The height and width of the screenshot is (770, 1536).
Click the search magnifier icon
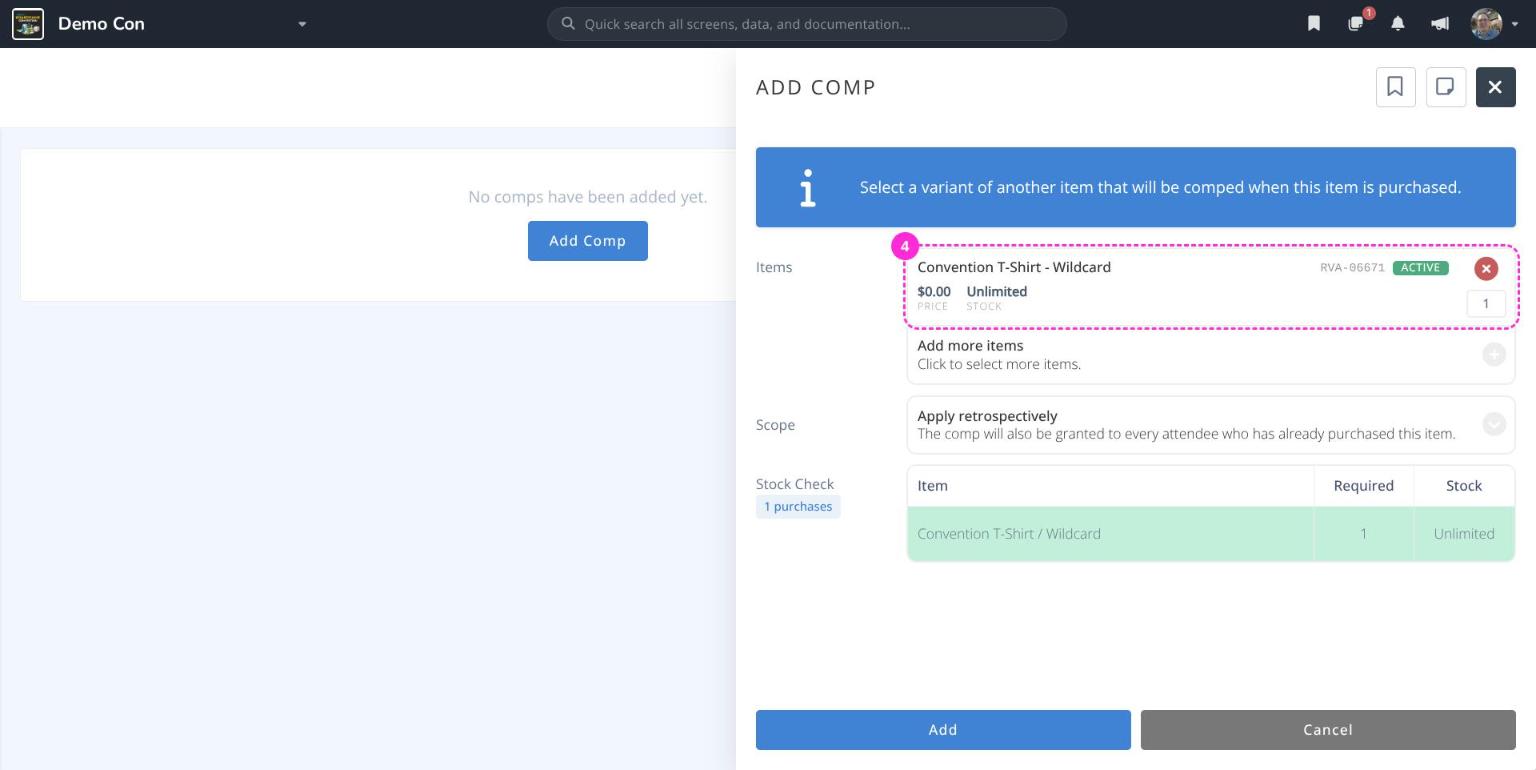coord(568,24)
